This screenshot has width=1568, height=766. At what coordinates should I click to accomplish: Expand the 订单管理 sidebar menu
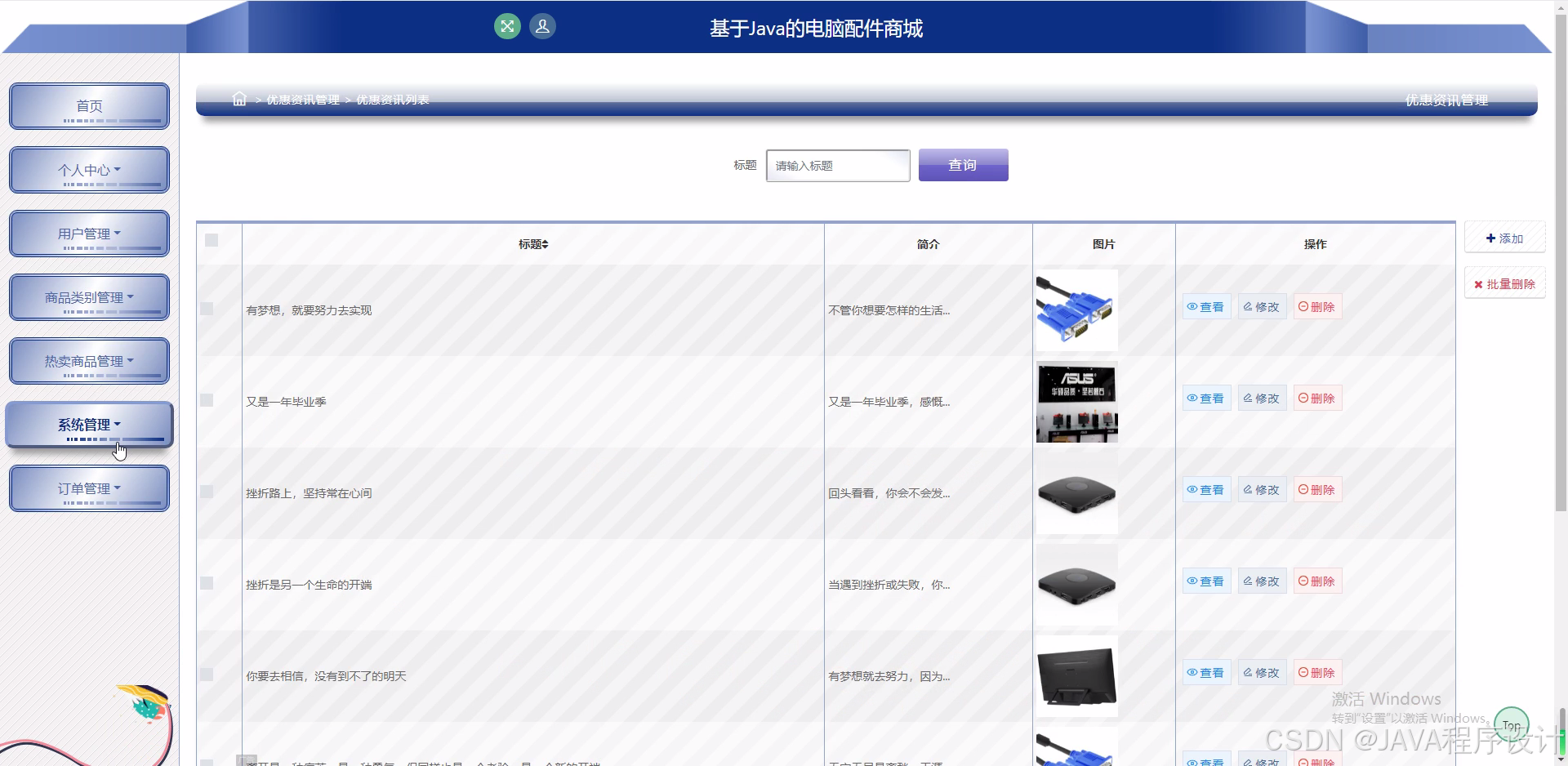click(89, 488)
